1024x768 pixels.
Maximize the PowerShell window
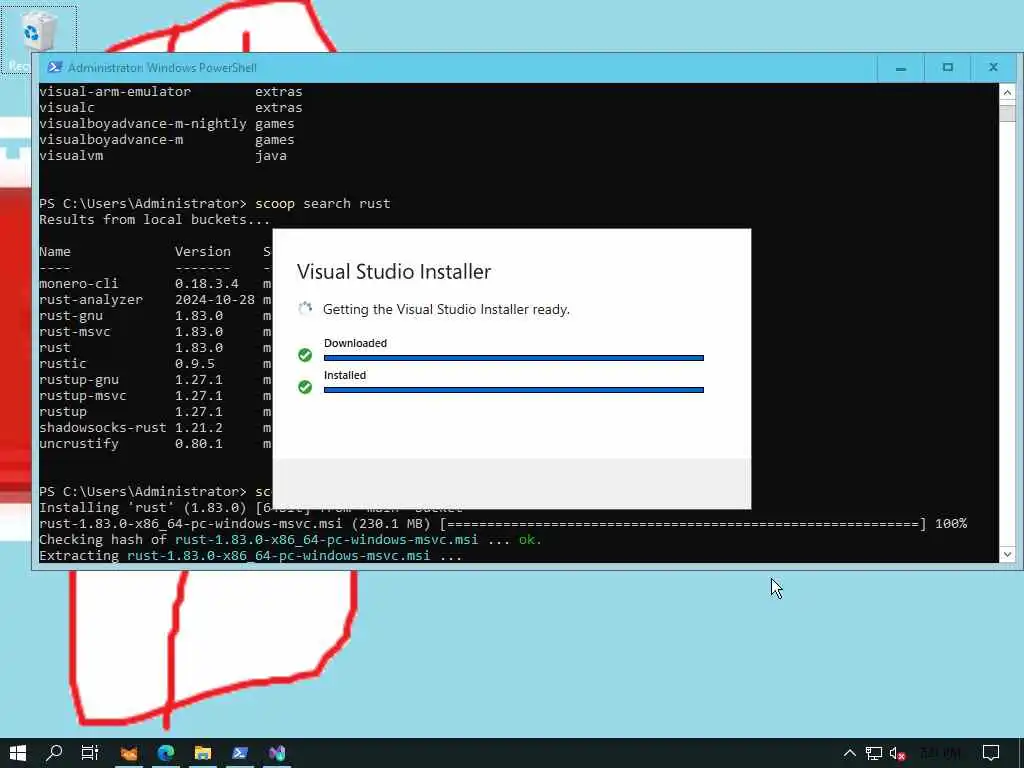tap(948, 68)
